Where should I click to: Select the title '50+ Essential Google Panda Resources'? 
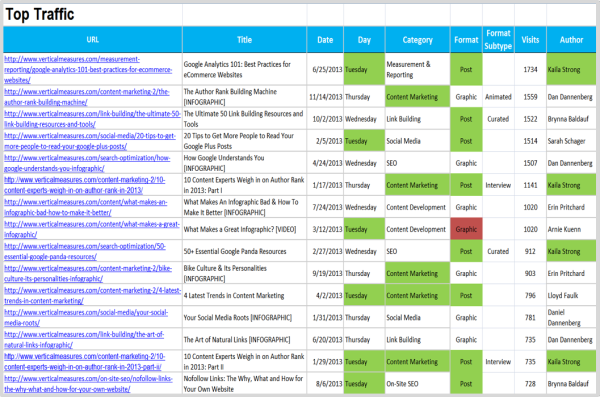tap(245, 251)
